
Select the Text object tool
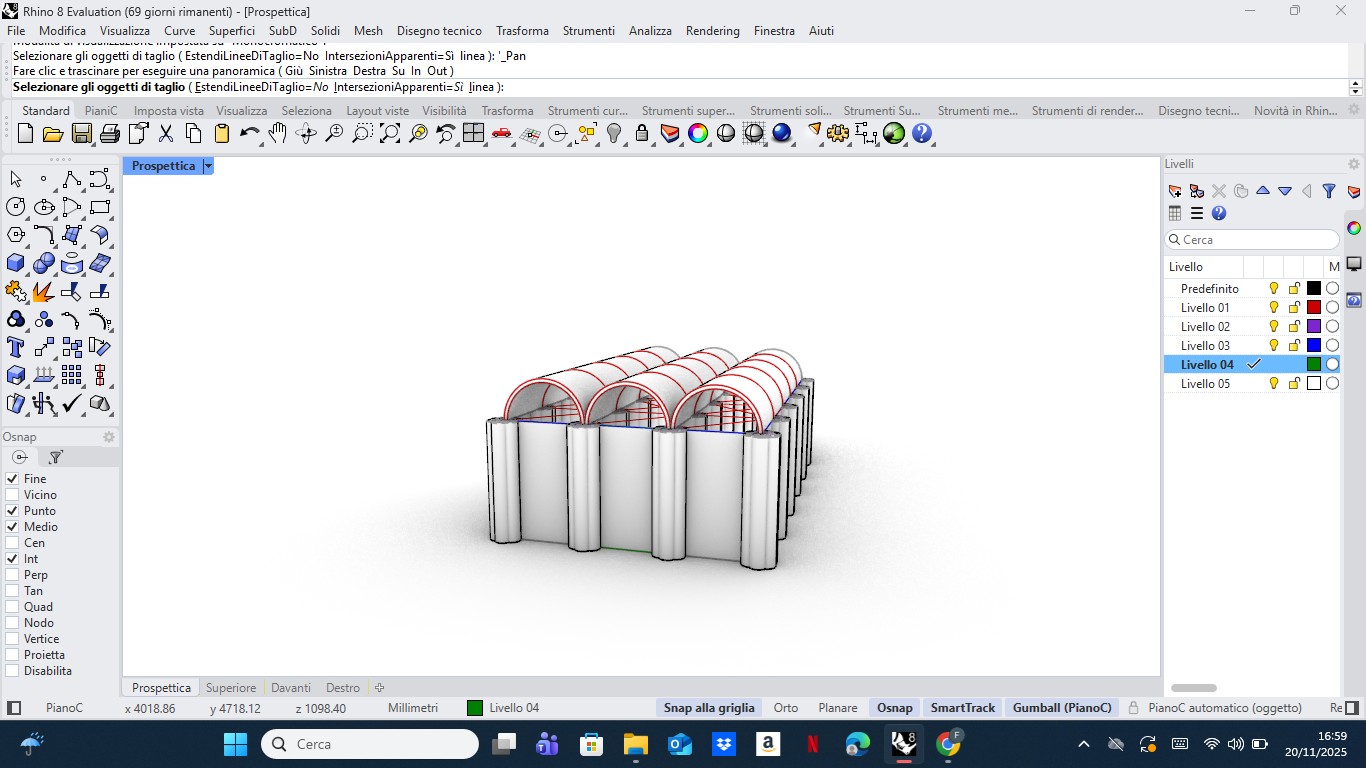pos(16,347)
